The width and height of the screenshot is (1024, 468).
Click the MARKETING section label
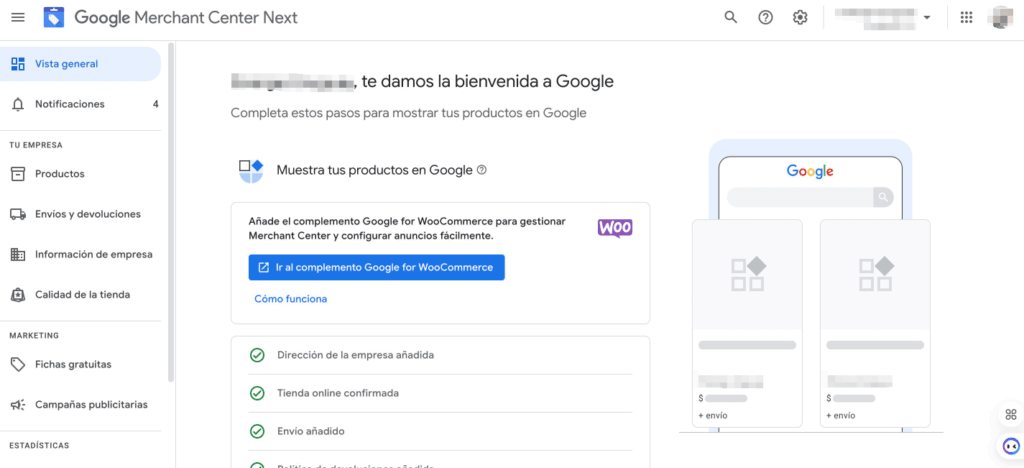tap(34, 335)
